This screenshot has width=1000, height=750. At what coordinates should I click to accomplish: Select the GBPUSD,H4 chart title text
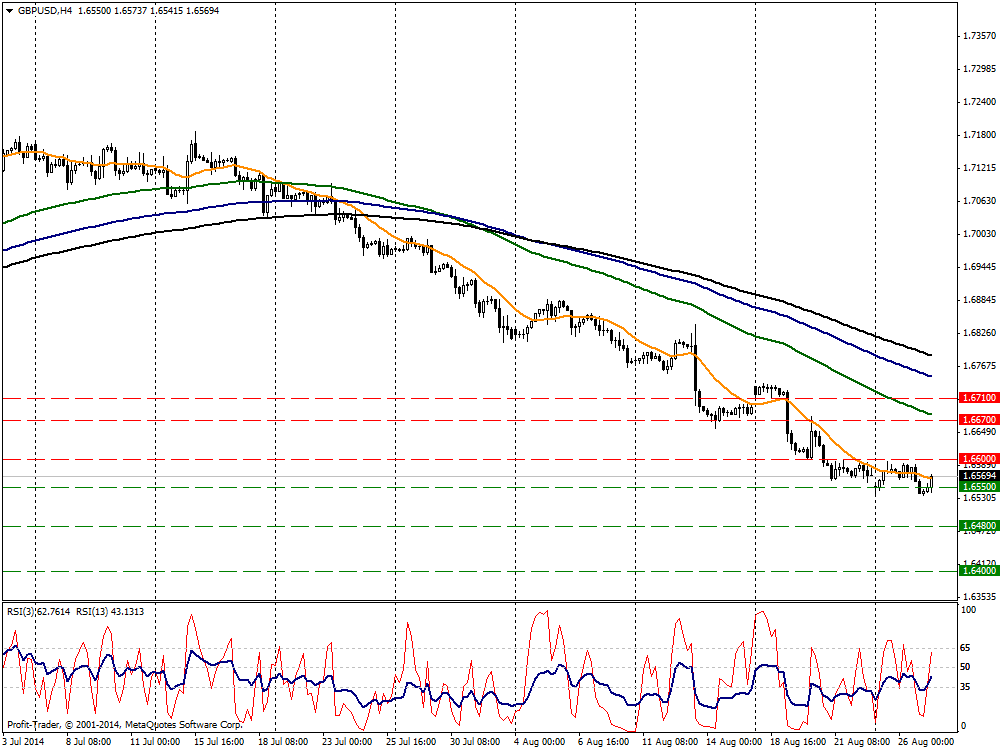coord(46,10)
